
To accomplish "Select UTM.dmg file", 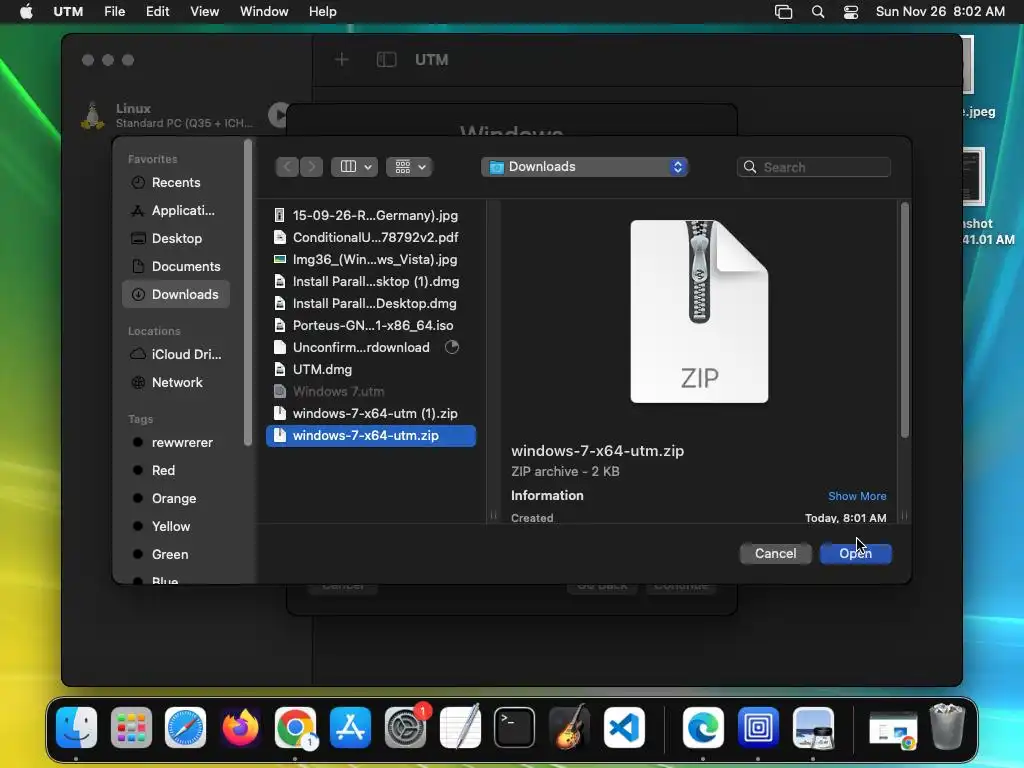I will pyautogui.click(x=371, y=370).
